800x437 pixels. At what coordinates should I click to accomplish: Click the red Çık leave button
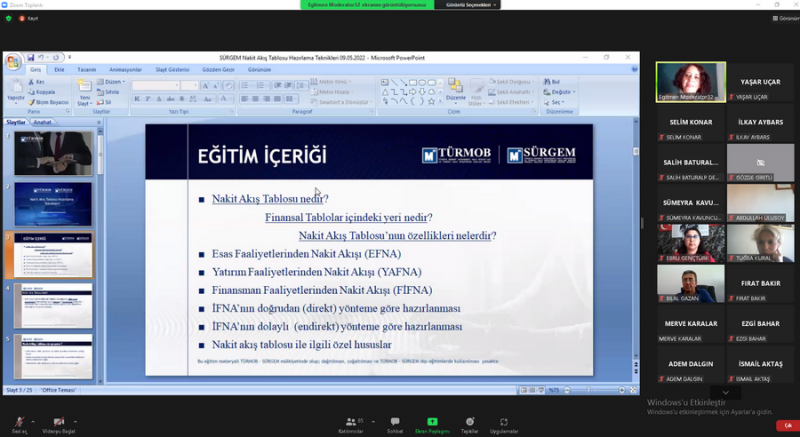pos(787,425)
